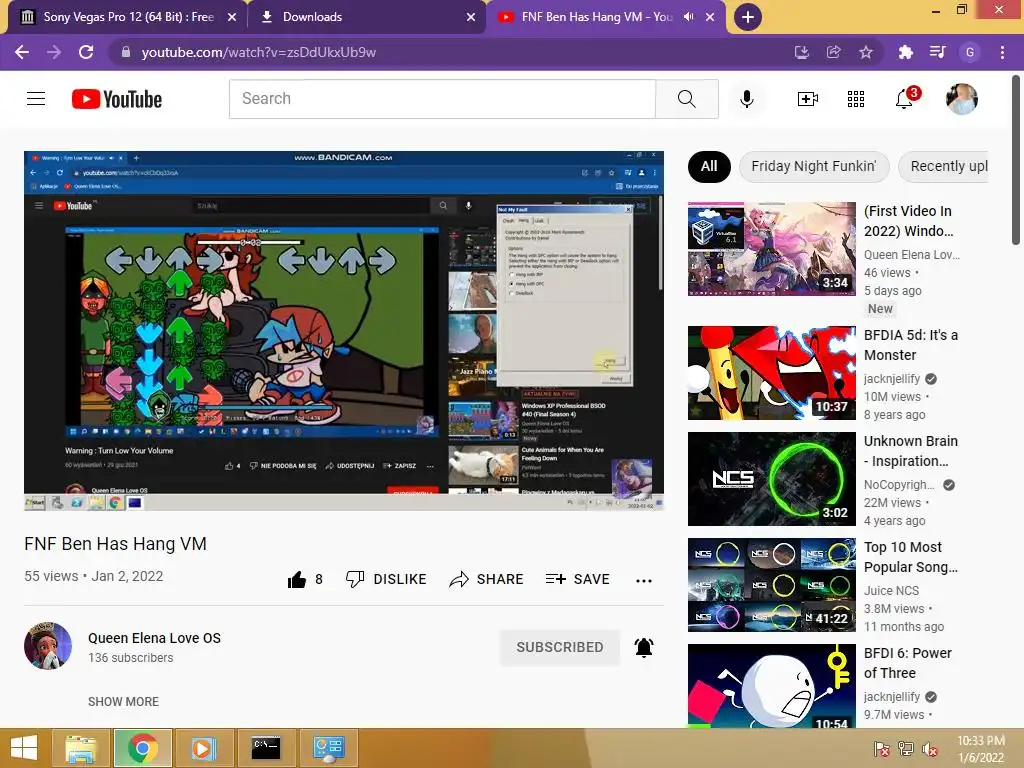Click the page vertical scrollbar
Viewport: 1024px width, 768px height.
(x=1016, y=161)
